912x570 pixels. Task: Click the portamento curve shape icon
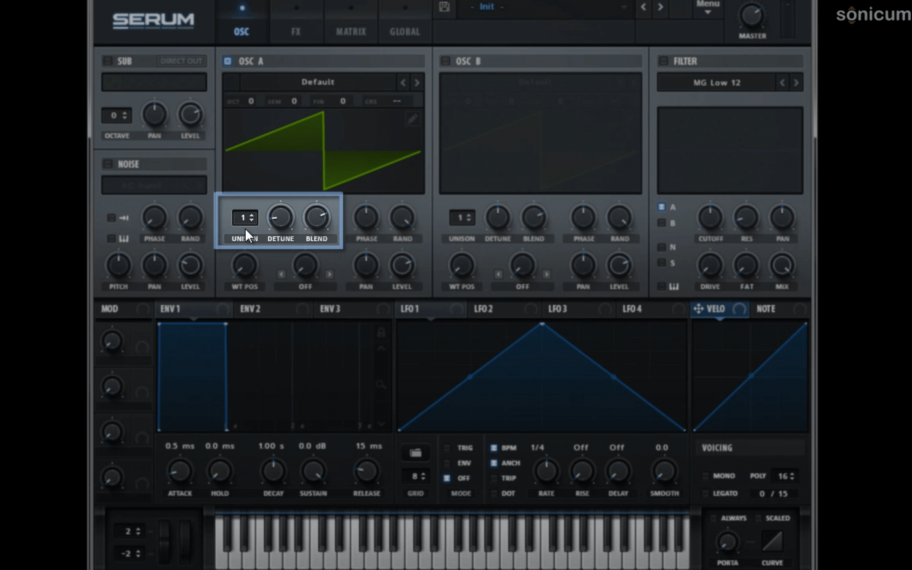772,542
